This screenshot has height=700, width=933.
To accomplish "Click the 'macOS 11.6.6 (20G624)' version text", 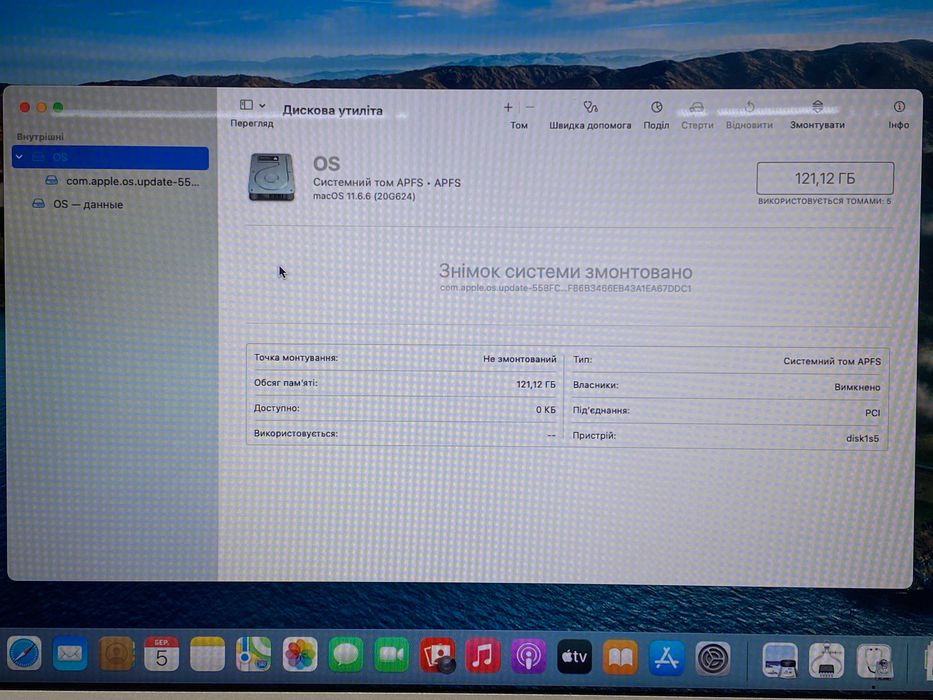I will coord(364,196).
